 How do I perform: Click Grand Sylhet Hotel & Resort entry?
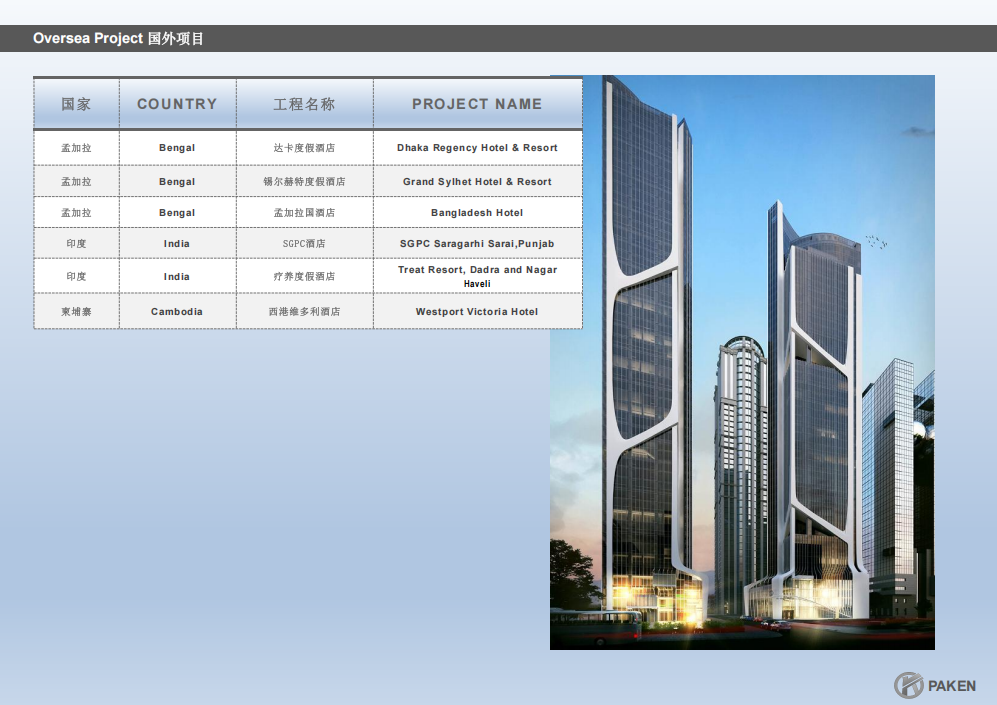click(x=477, y=182)
